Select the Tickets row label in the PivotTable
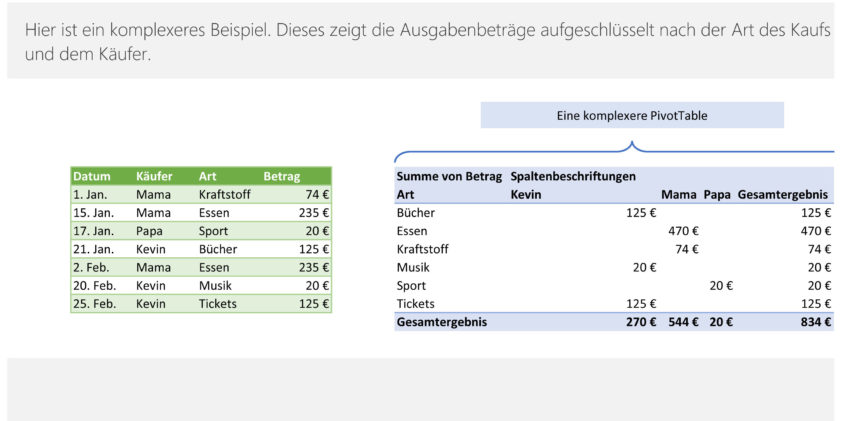 416,303
